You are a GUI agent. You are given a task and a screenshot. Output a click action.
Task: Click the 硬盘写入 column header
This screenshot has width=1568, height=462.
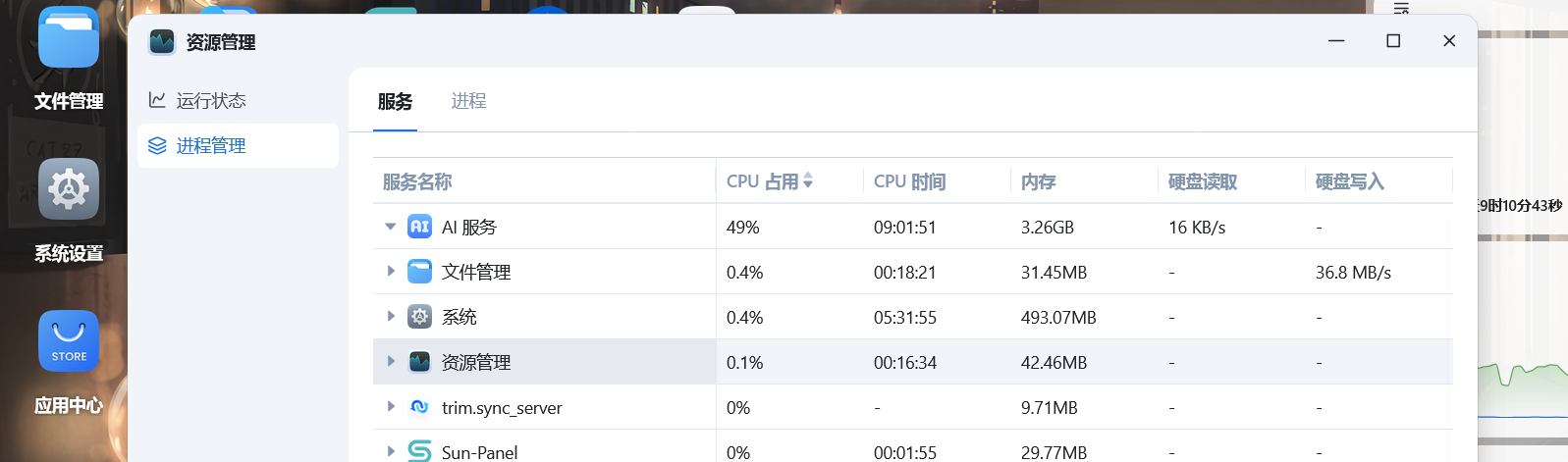tap(1349, 181)
